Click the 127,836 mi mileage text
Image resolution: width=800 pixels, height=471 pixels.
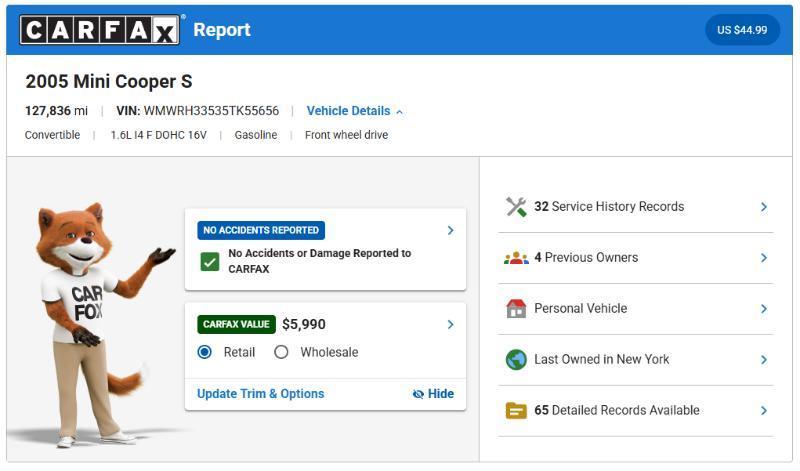point(56,111)
